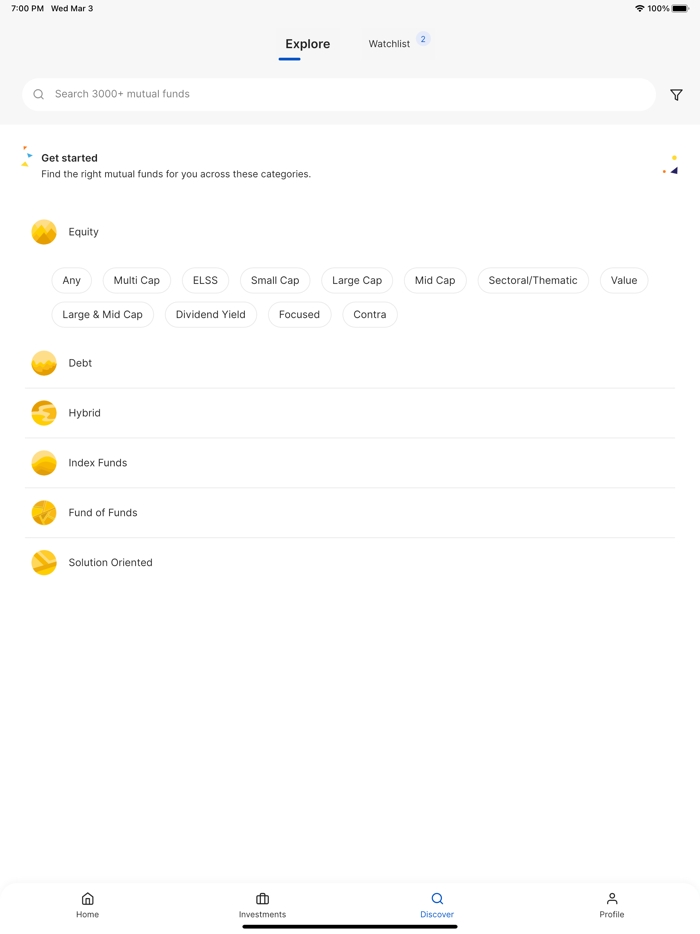Viewport: 700px width, 934px height.
Task: Click the Debt category coin icon
Action: point(44,363)
